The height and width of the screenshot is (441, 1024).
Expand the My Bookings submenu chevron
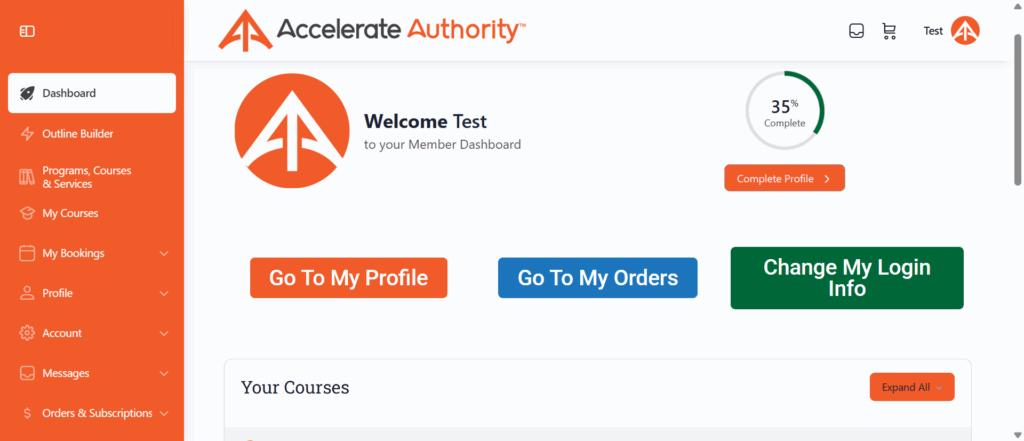click(164, 253)
